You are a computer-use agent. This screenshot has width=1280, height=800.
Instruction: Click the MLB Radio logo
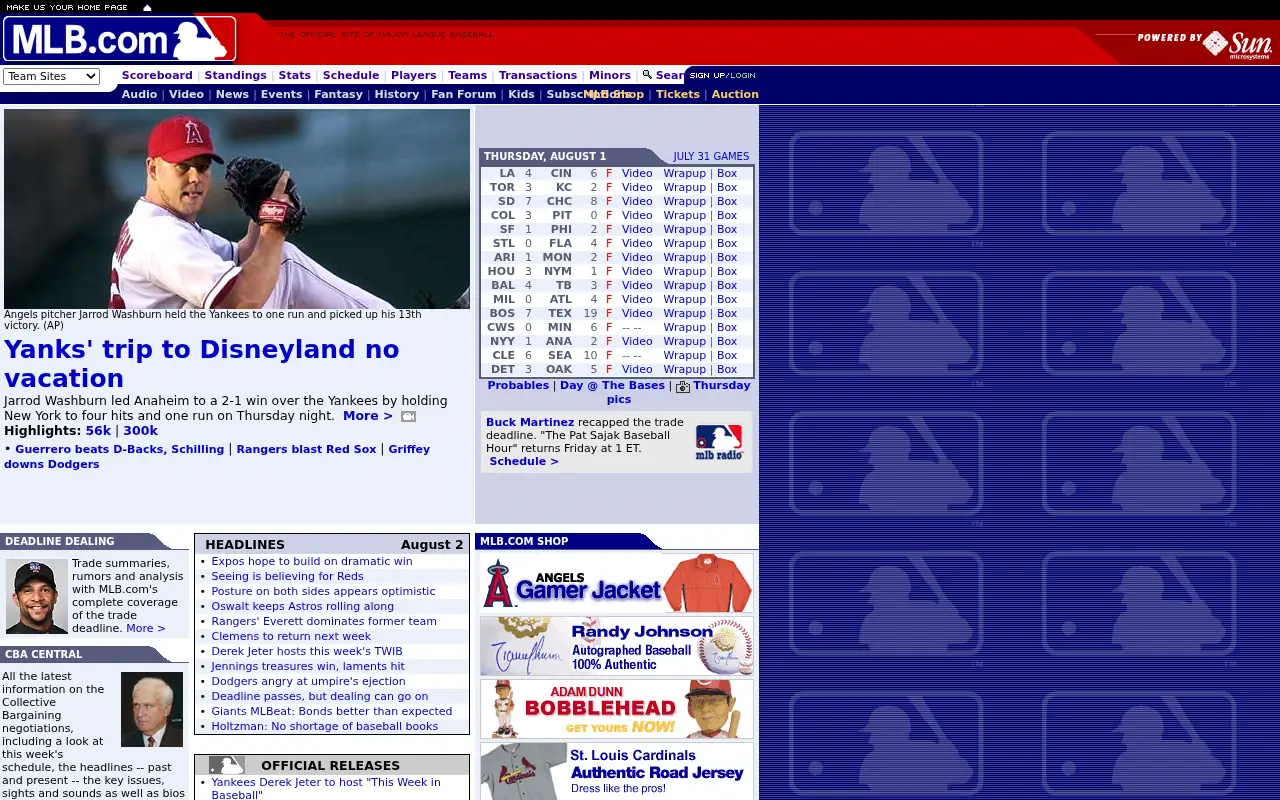pyautogui.click(x=719, y=442)
